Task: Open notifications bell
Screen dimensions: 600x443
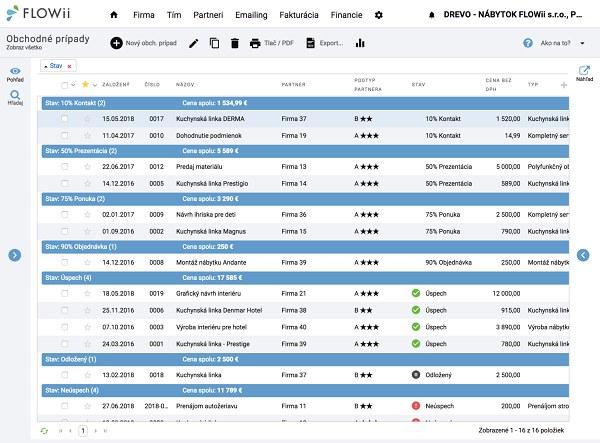Action: click(x=432, y=15)
